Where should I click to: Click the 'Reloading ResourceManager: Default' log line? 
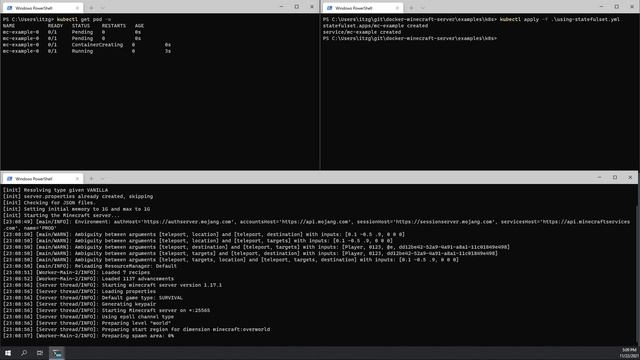(x=90, y=266)
